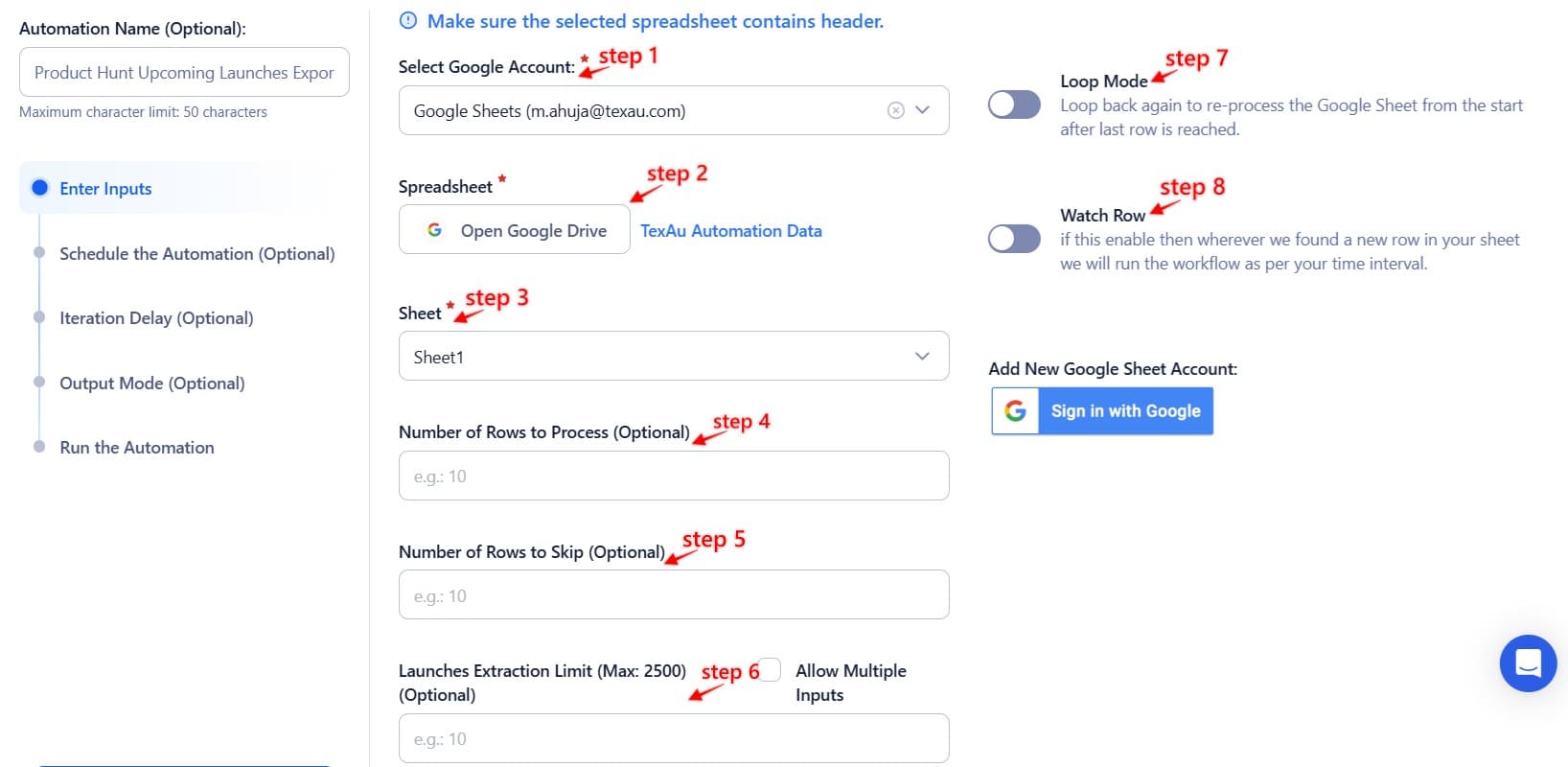This screenshot has height=767, width=1568.
Task: Open the Iteration Delay step
Action: pyautogui.click(x=156, y=317)
